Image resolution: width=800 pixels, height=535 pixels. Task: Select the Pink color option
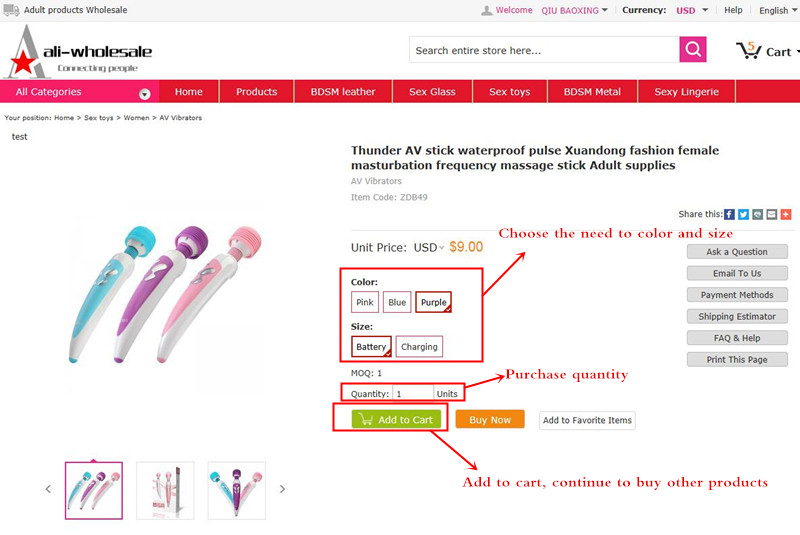click(365, 302)
